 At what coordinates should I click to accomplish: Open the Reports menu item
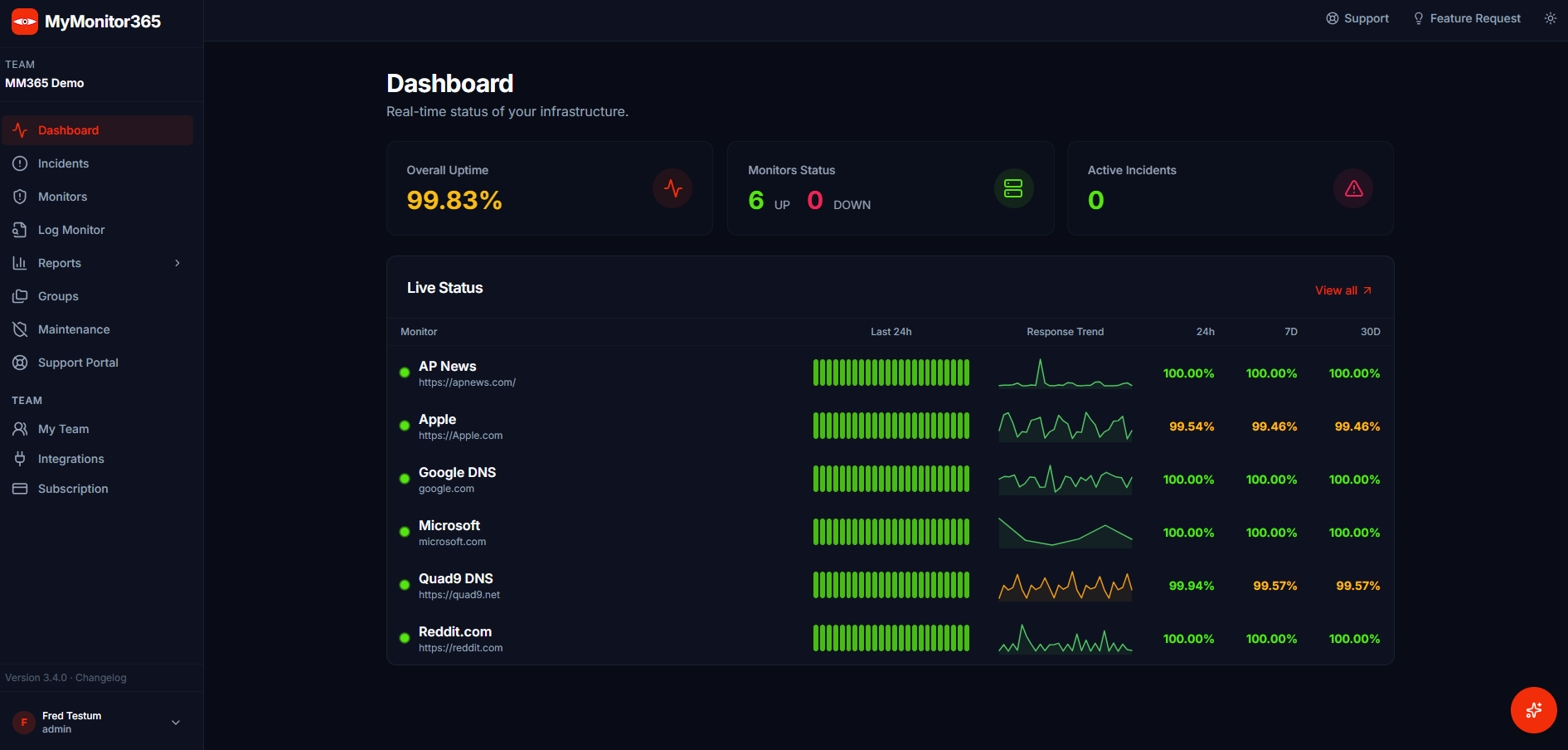97,263
